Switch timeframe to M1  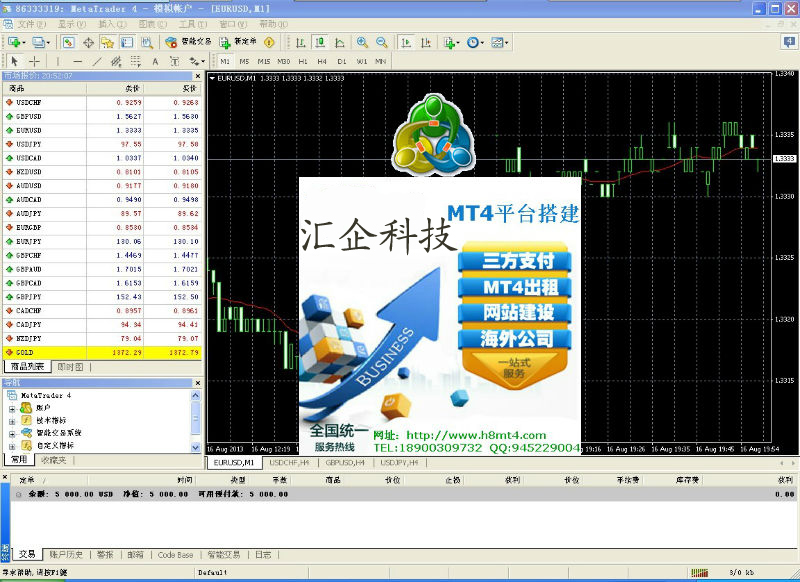(x=225, y=61)
